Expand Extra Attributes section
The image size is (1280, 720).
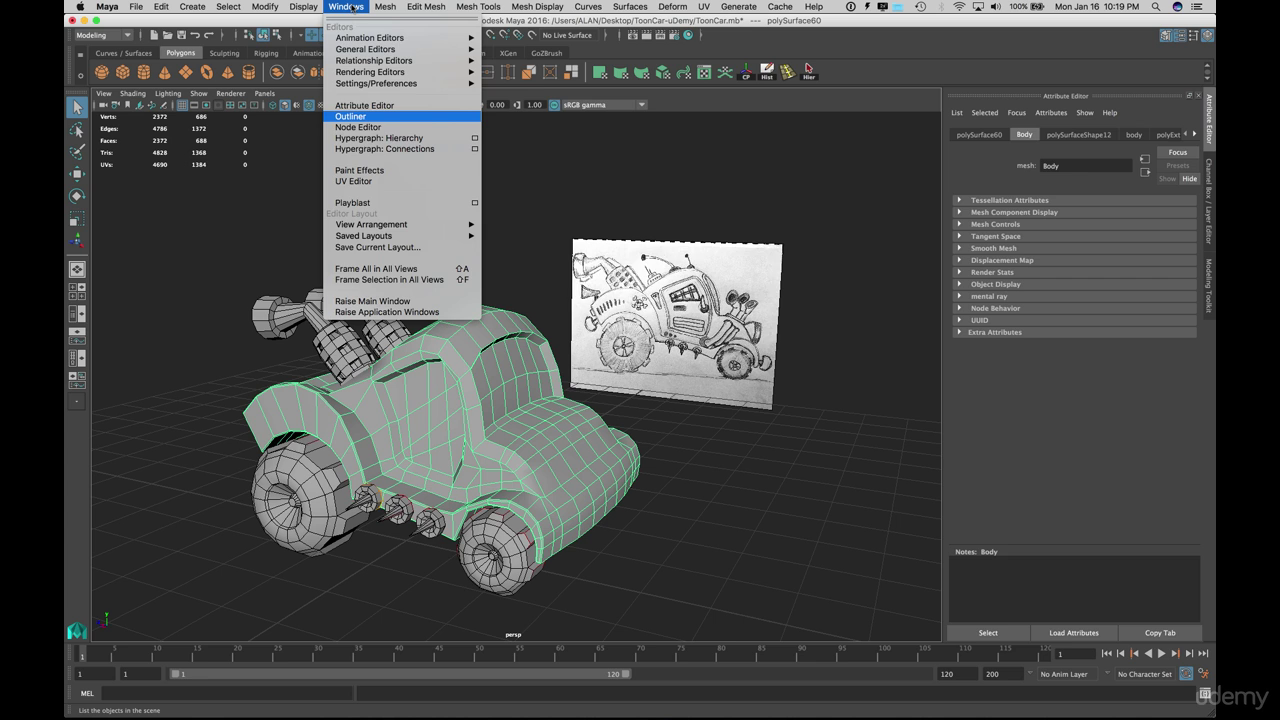coord(1074,332)
